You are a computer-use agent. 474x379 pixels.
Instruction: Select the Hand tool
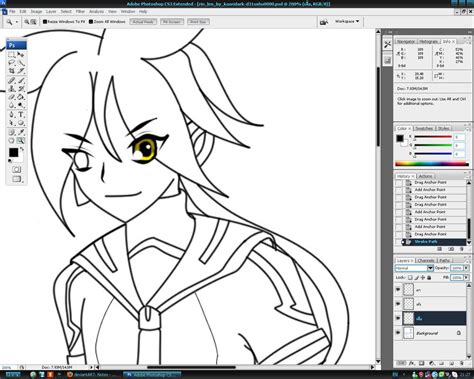click(12, 140)
